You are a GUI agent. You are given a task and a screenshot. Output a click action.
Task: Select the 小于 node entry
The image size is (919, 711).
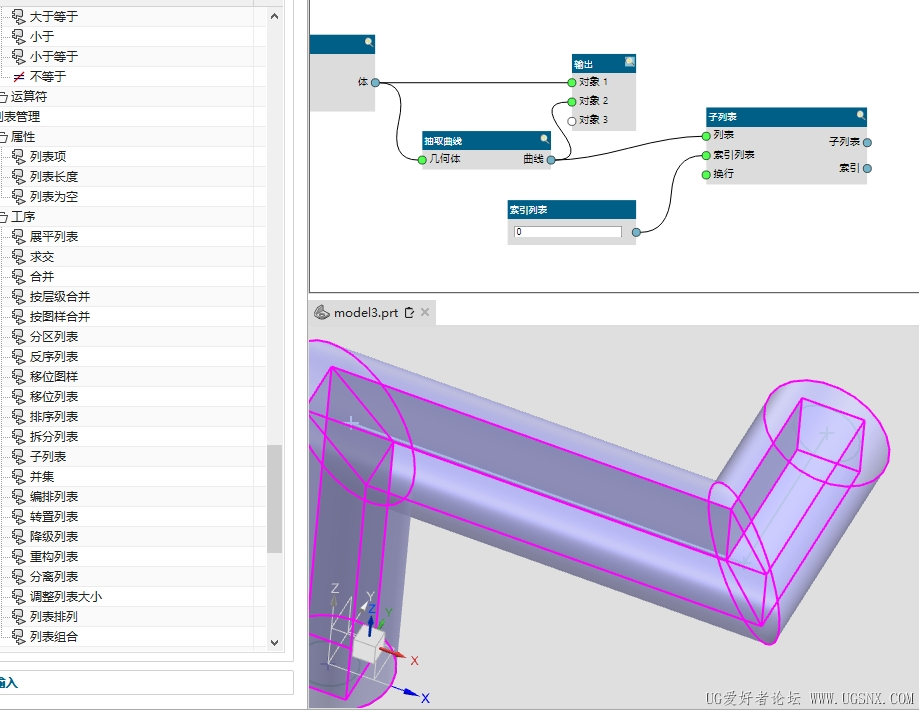42,36
